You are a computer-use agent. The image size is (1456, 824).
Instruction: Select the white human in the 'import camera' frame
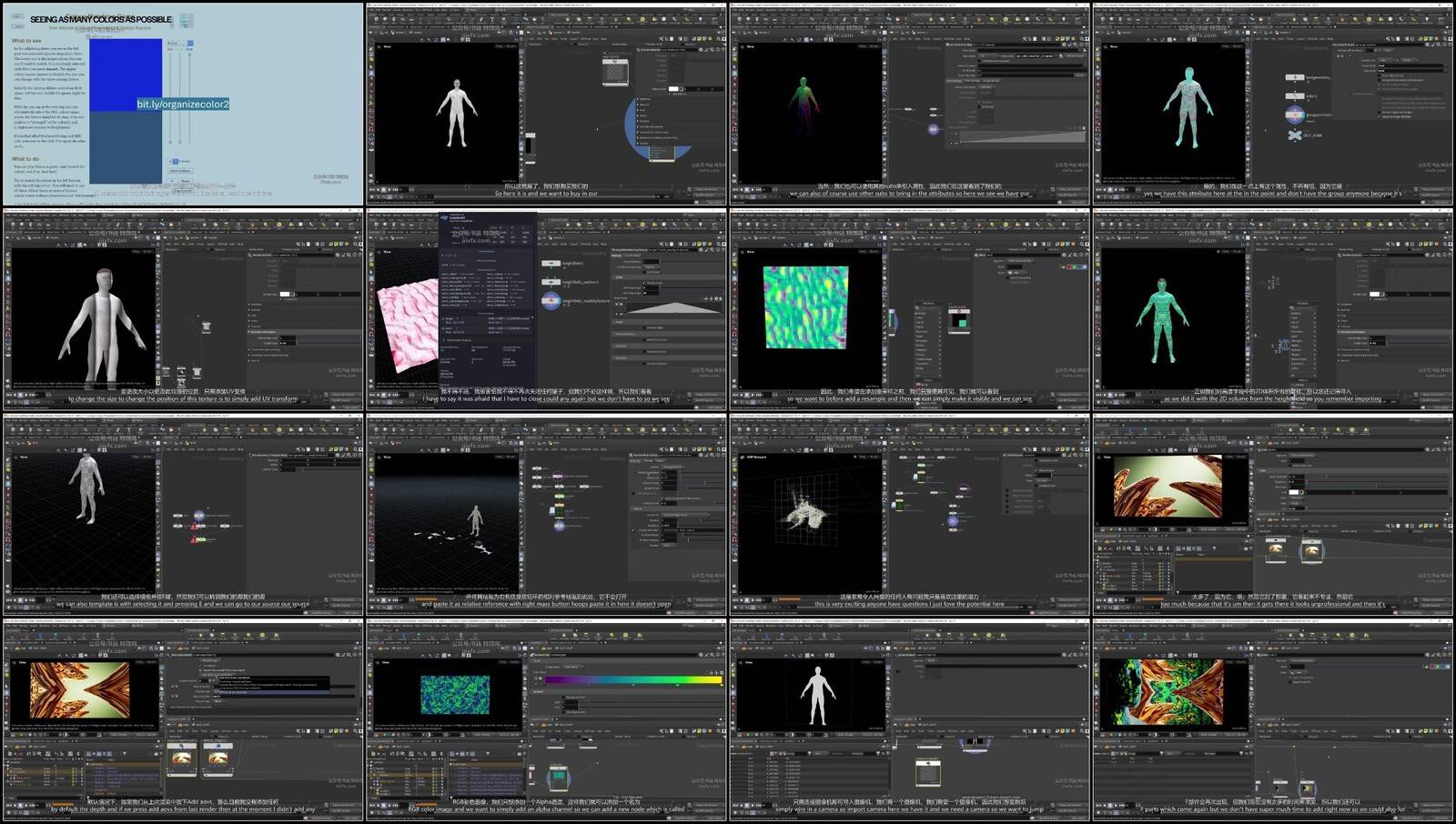click(x=816, y=695)
